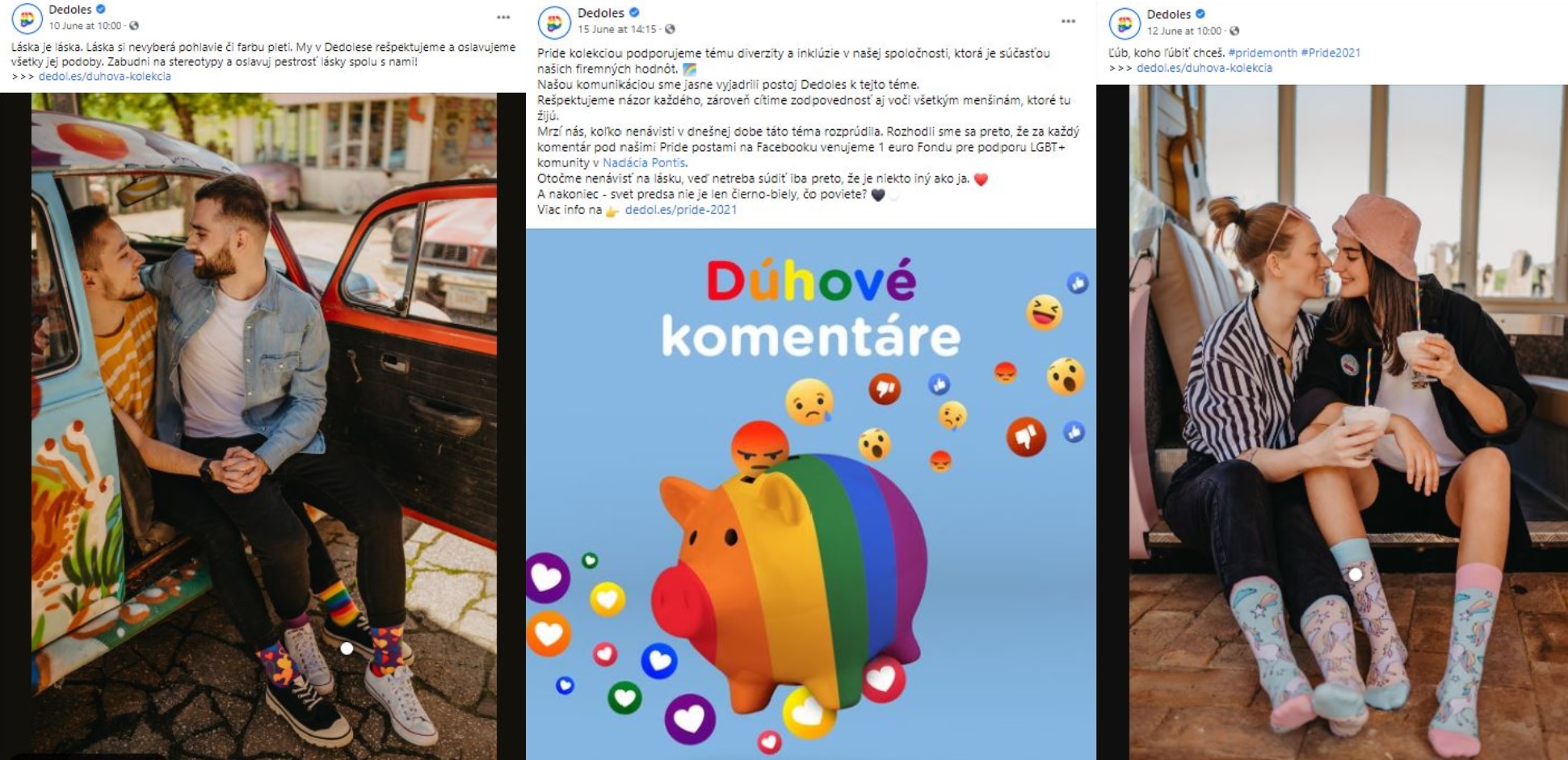Open the three-dot options menu on the 10 June post
The width and height of the screenshot is (1568, 760).
click(x=503, y=17)
